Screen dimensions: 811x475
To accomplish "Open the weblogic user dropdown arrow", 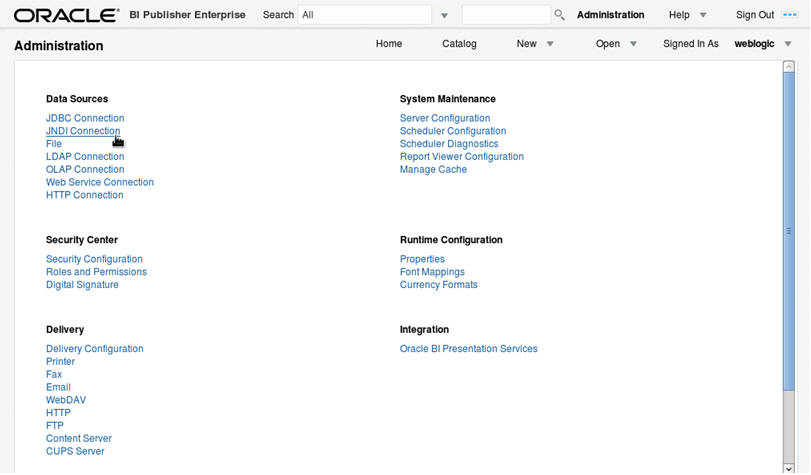I will coord(788,44).
